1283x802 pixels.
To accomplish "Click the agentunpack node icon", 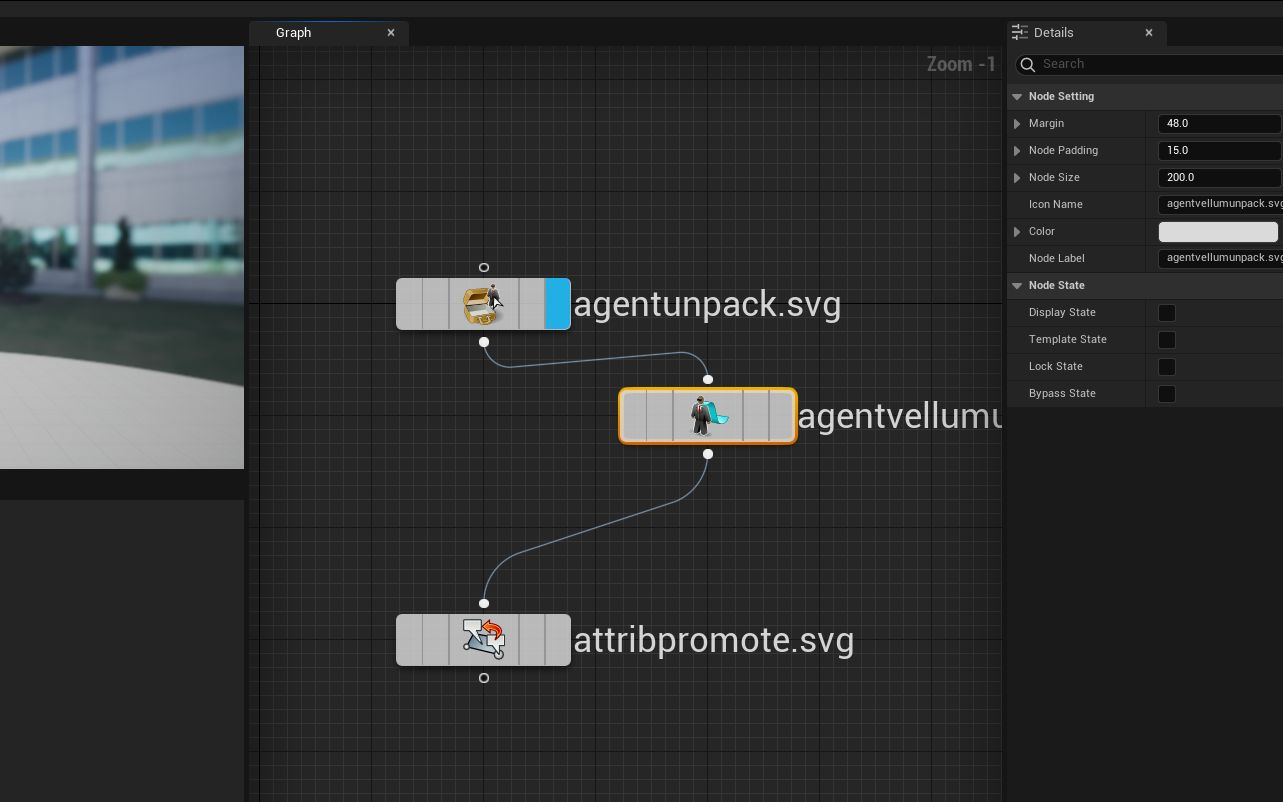I will click(483, 304).
